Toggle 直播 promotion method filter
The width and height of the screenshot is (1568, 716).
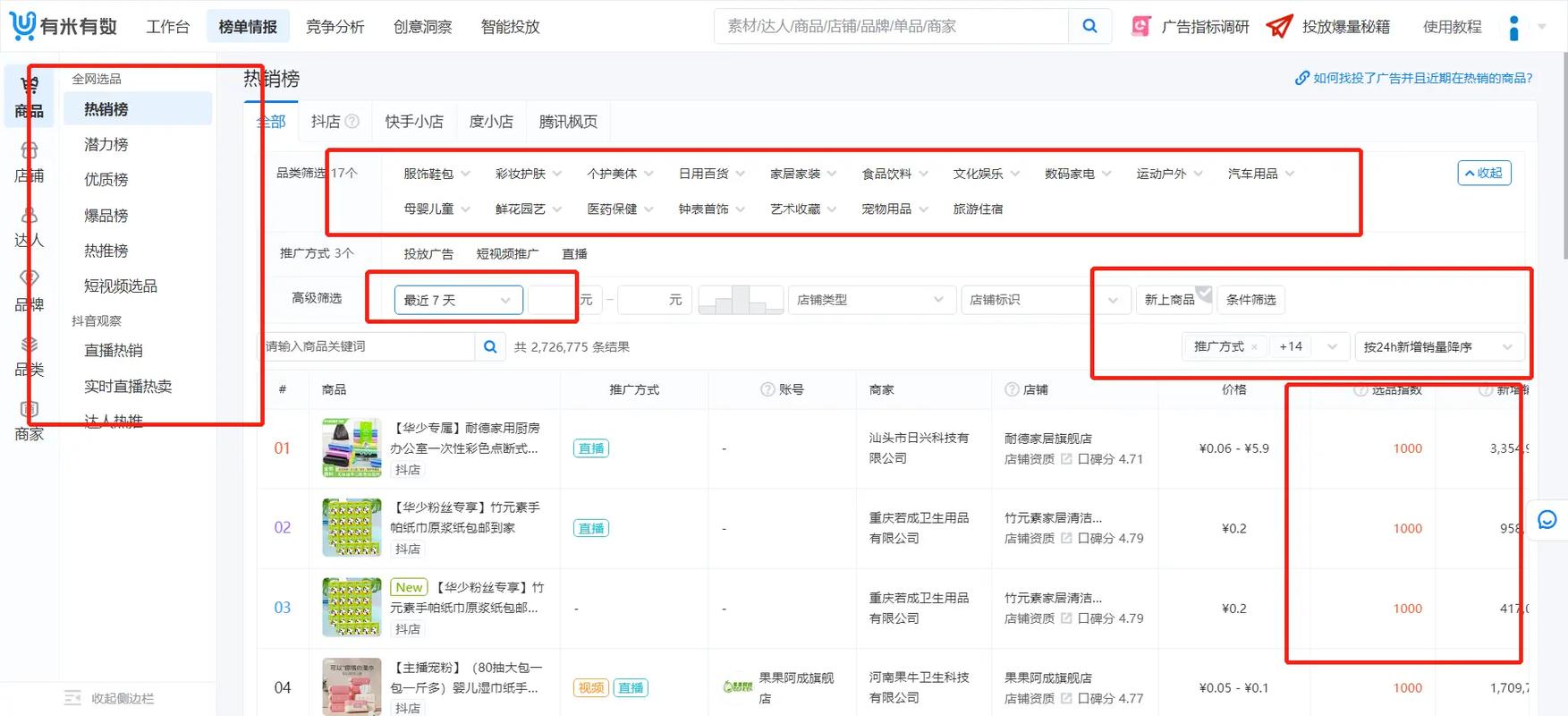574,253
